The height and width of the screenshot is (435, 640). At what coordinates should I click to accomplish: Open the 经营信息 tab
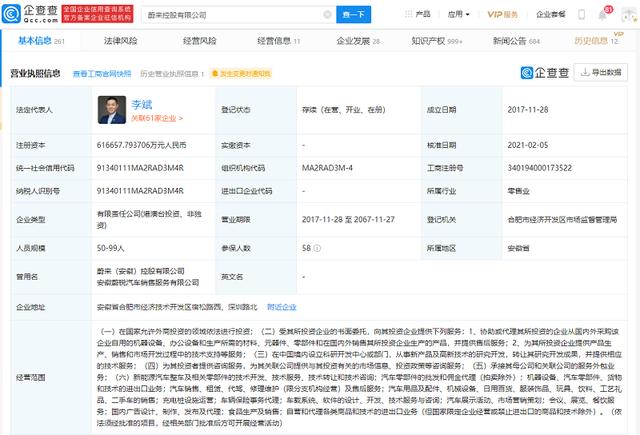click(x=278, y=41)
